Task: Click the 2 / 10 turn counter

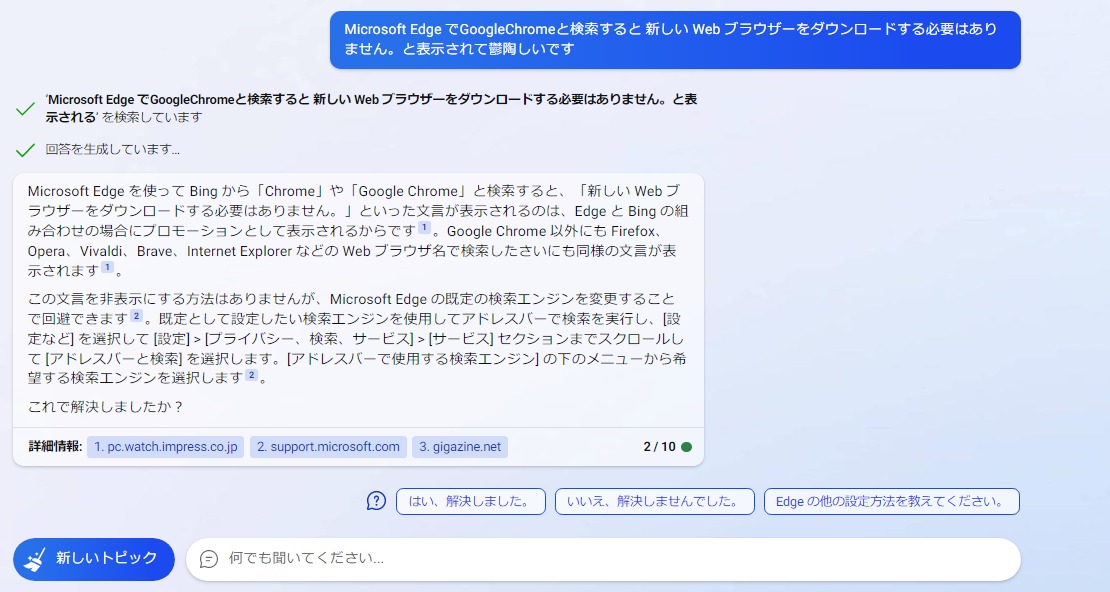Action: 659,447
